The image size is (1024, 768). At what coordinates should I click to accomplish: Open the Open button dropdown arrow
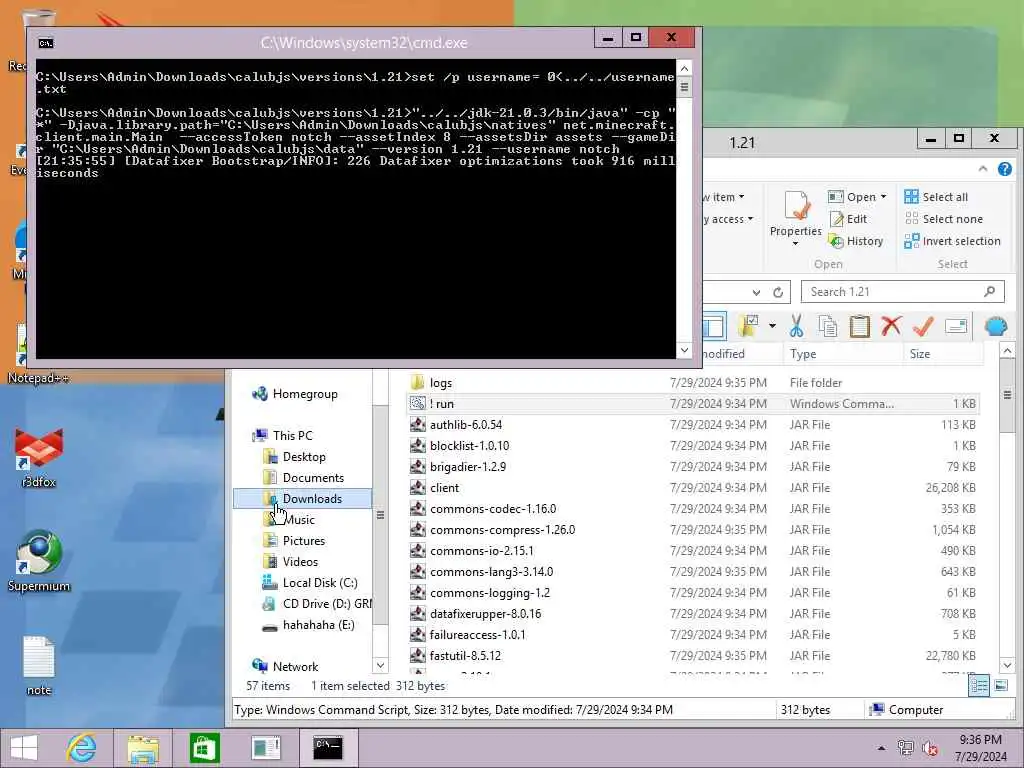tap(884, 197)
